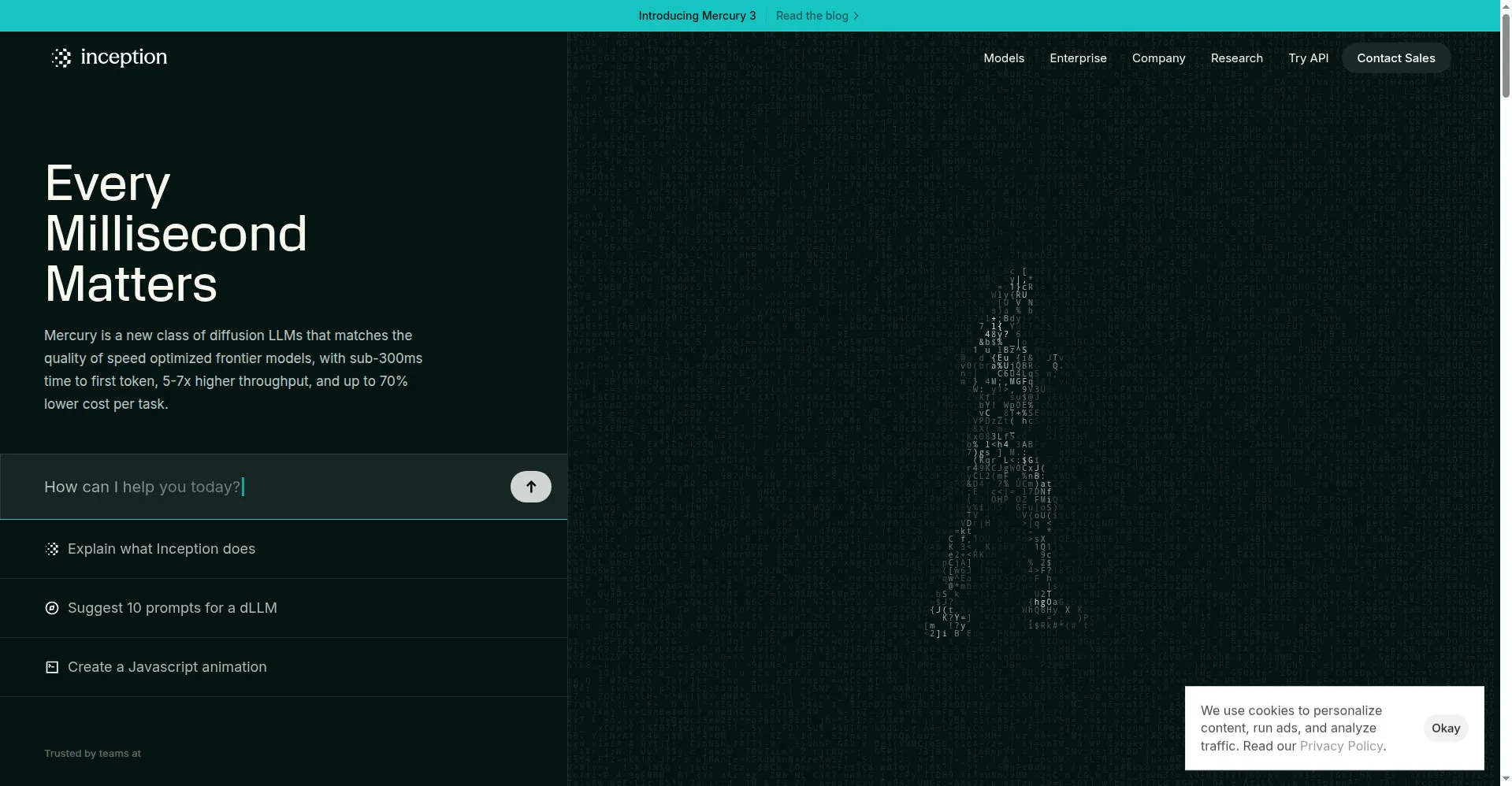The height and width of the screenshot is (786, 1512).
Task: Submit prompt with the up-arrow button
Action: click(x=531, y=487)
